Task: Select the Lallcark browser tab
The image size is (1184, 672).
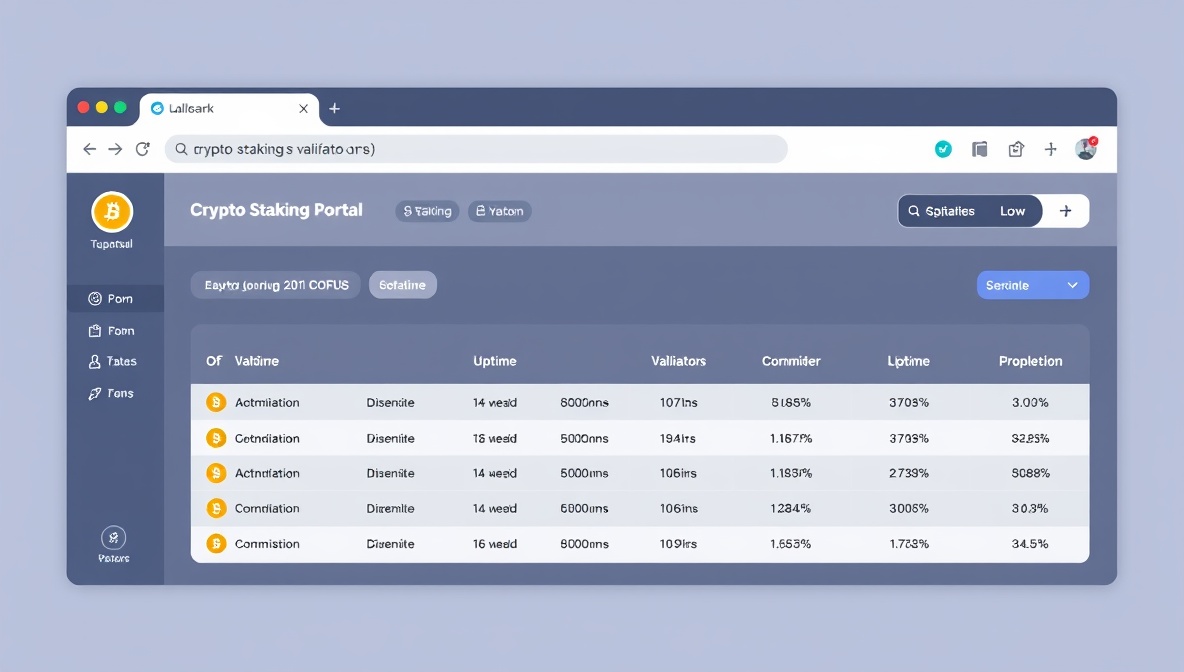Action: pos(229,109)
